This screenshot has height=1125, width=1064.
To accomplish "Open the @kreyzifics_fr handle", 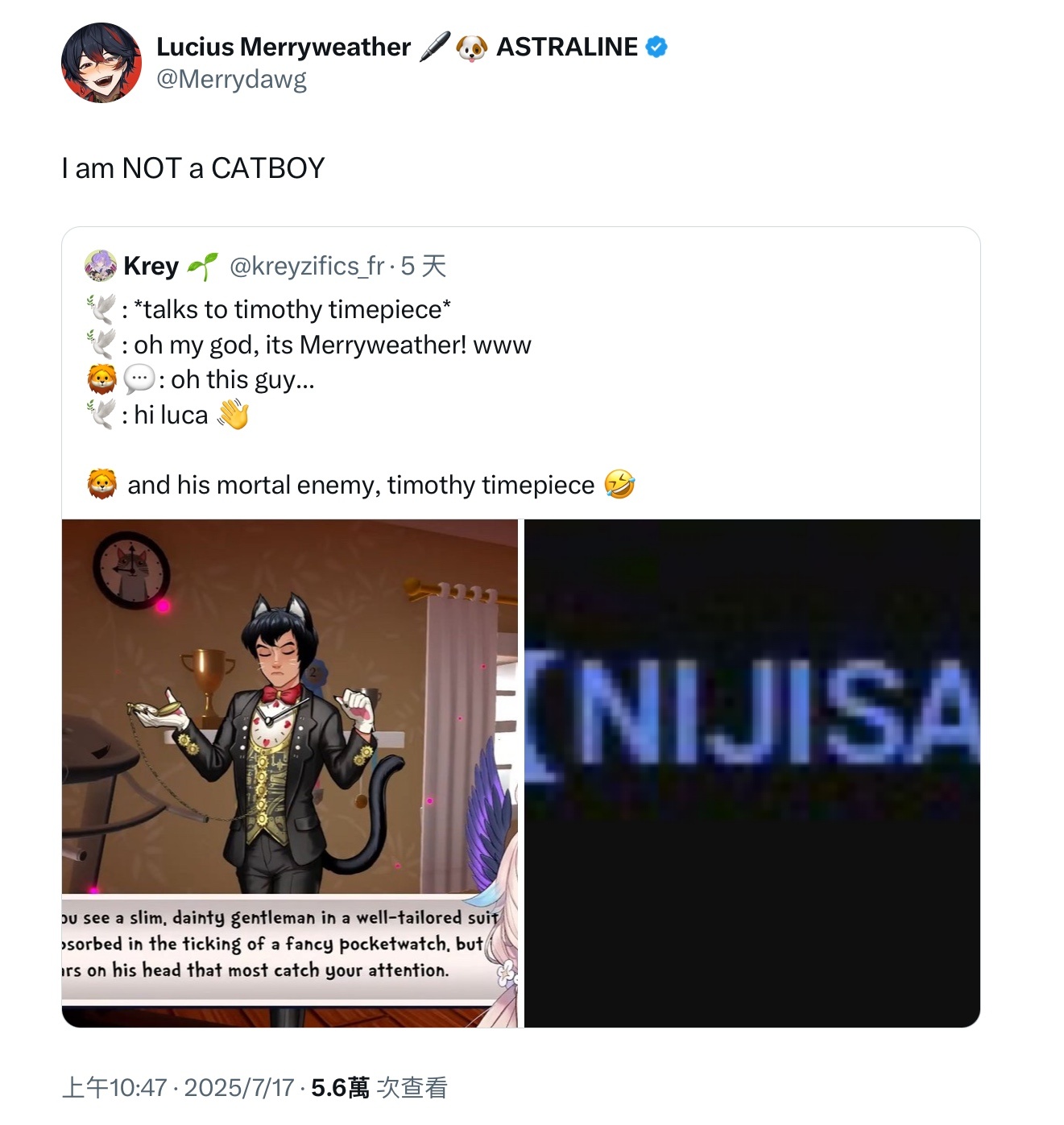I will click(x=307, y=266).
